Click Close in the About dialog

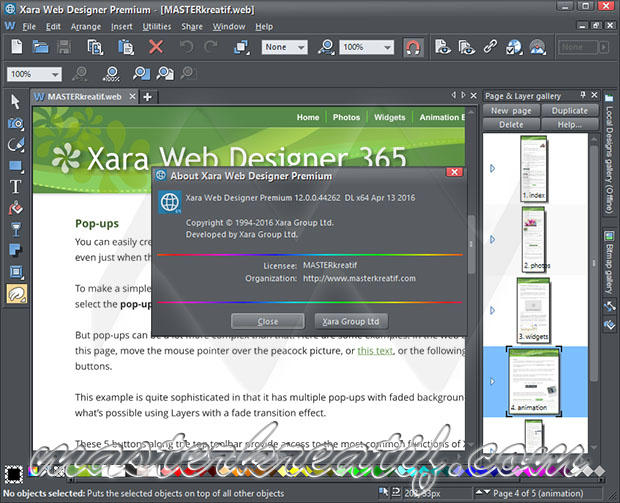pyautogui.click(x=268, y=321)
